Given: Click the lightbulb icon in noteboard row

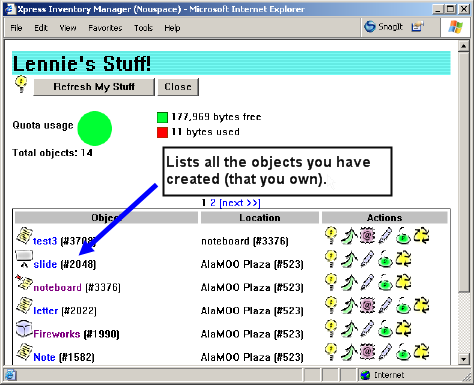Looking at the screenshot, I should [x=331, y=282].
